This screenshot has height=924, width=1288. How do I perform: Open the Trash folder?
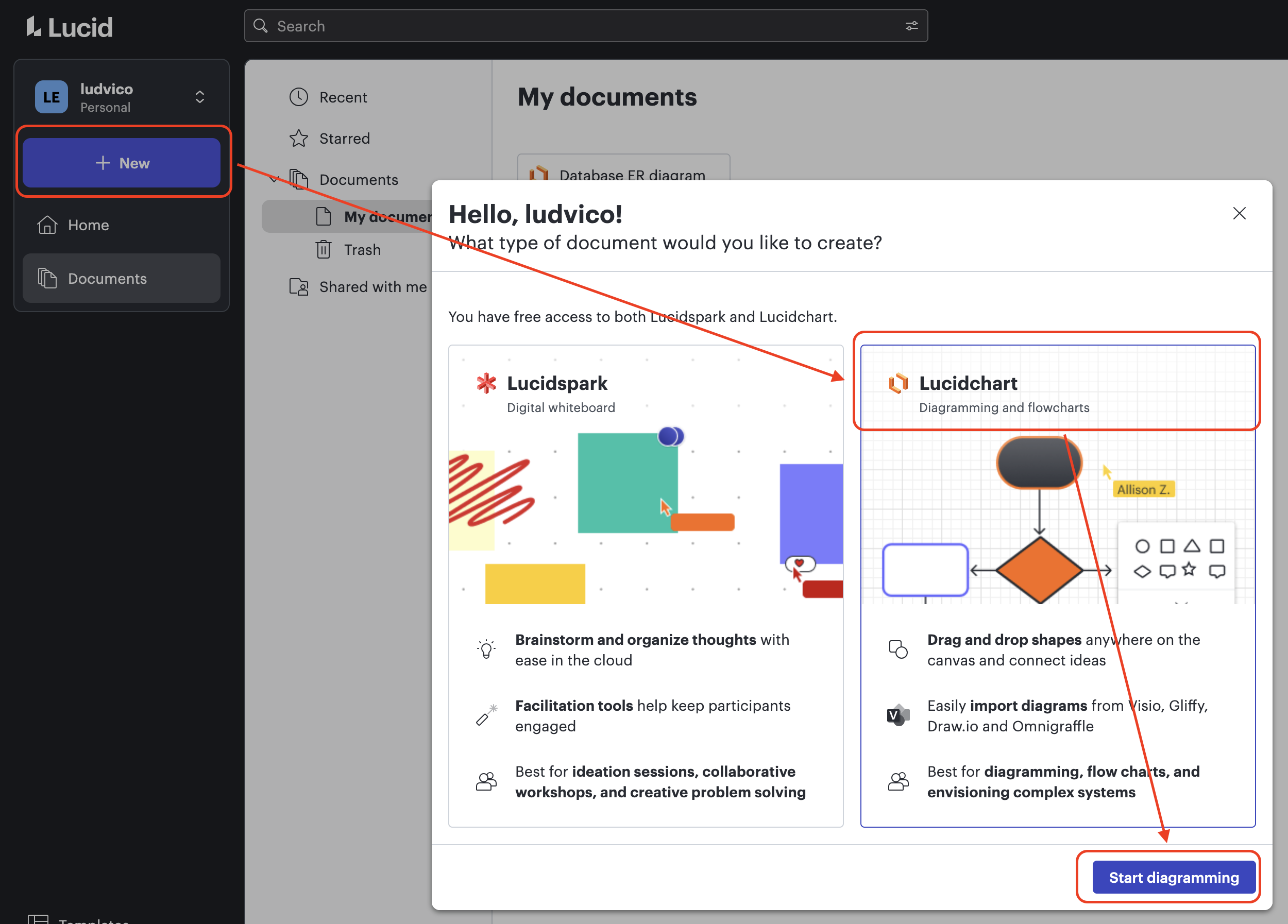coord(362,250)
